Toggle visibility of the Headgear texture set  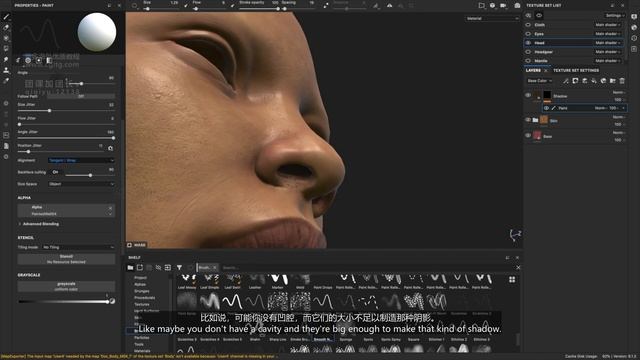tap(528, 52)
